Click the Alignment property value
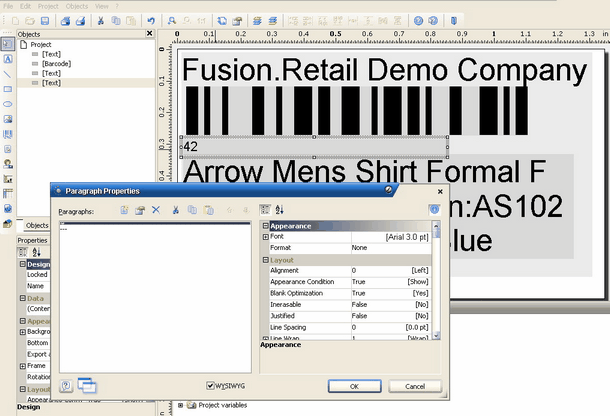The width and height of the screenshot is (610, 416). tap(391, 270)
